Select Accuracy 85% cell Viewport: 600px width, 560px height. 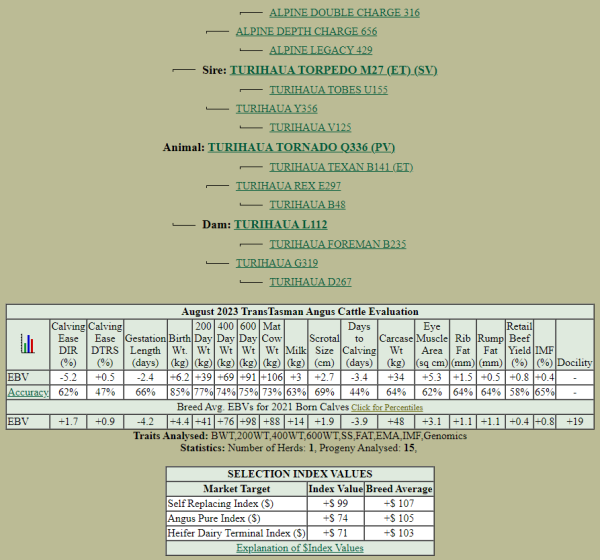point(179,392)
